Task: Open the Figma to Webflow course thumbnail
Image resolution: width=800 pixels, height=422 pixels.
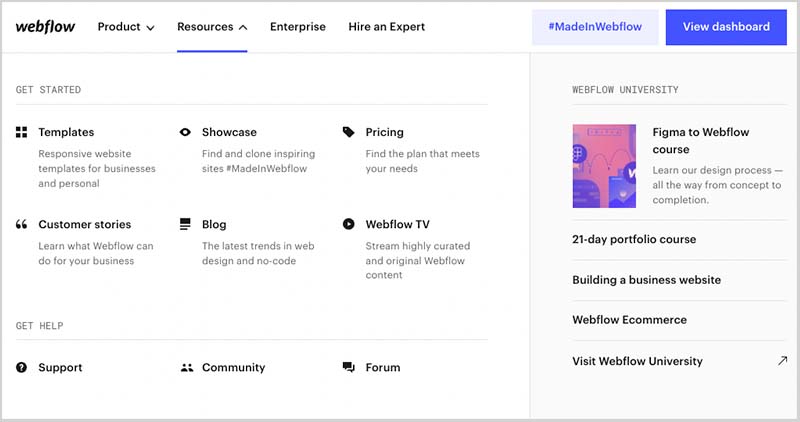Action: (604, 165)
